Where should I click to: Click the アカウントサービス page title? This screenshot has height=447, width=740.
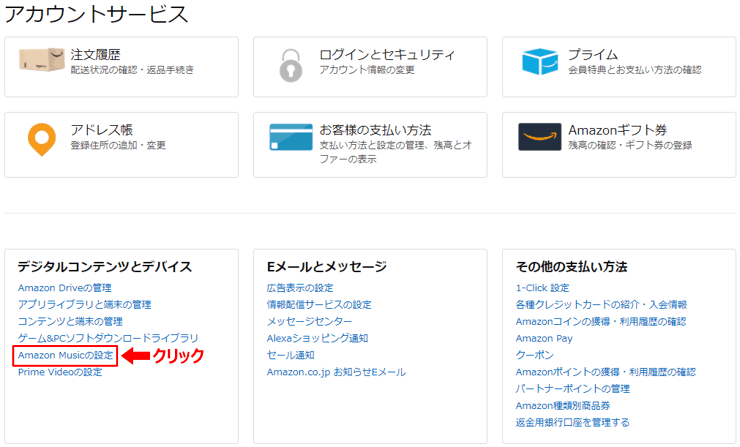tap(97, 14)
